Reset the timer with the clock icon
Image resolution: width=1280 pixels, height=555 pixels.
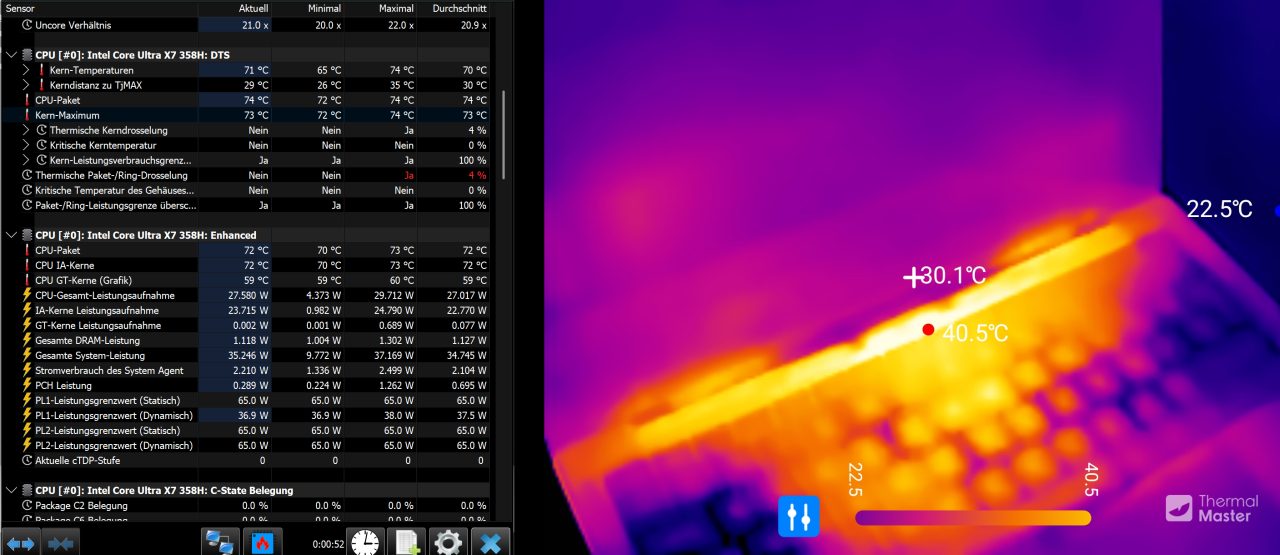coord(365,542)
